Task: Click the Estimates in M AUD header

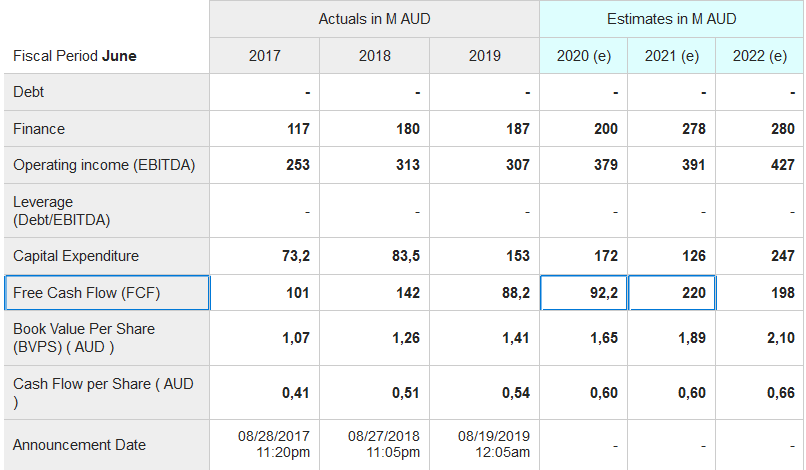Action: point(671,19)
